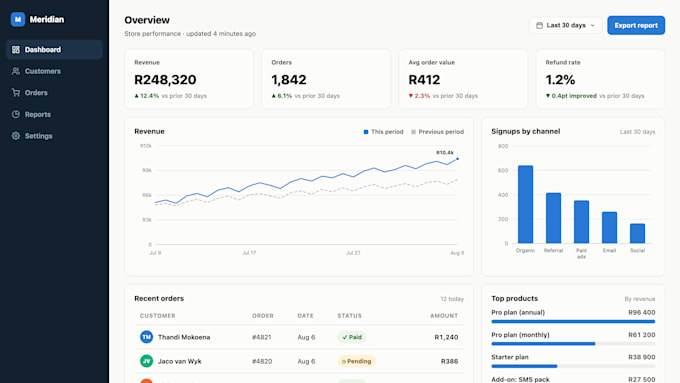Click the Email bar in signups chart
The image size is (680, 383).
click(x=609, y=227)
